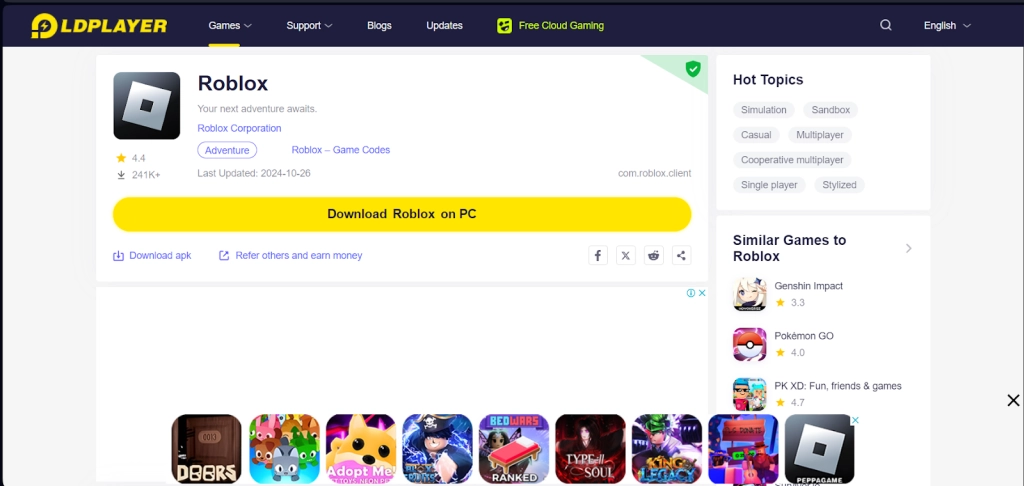Share on X
1024x486 pixels.
tap(626, 255)
